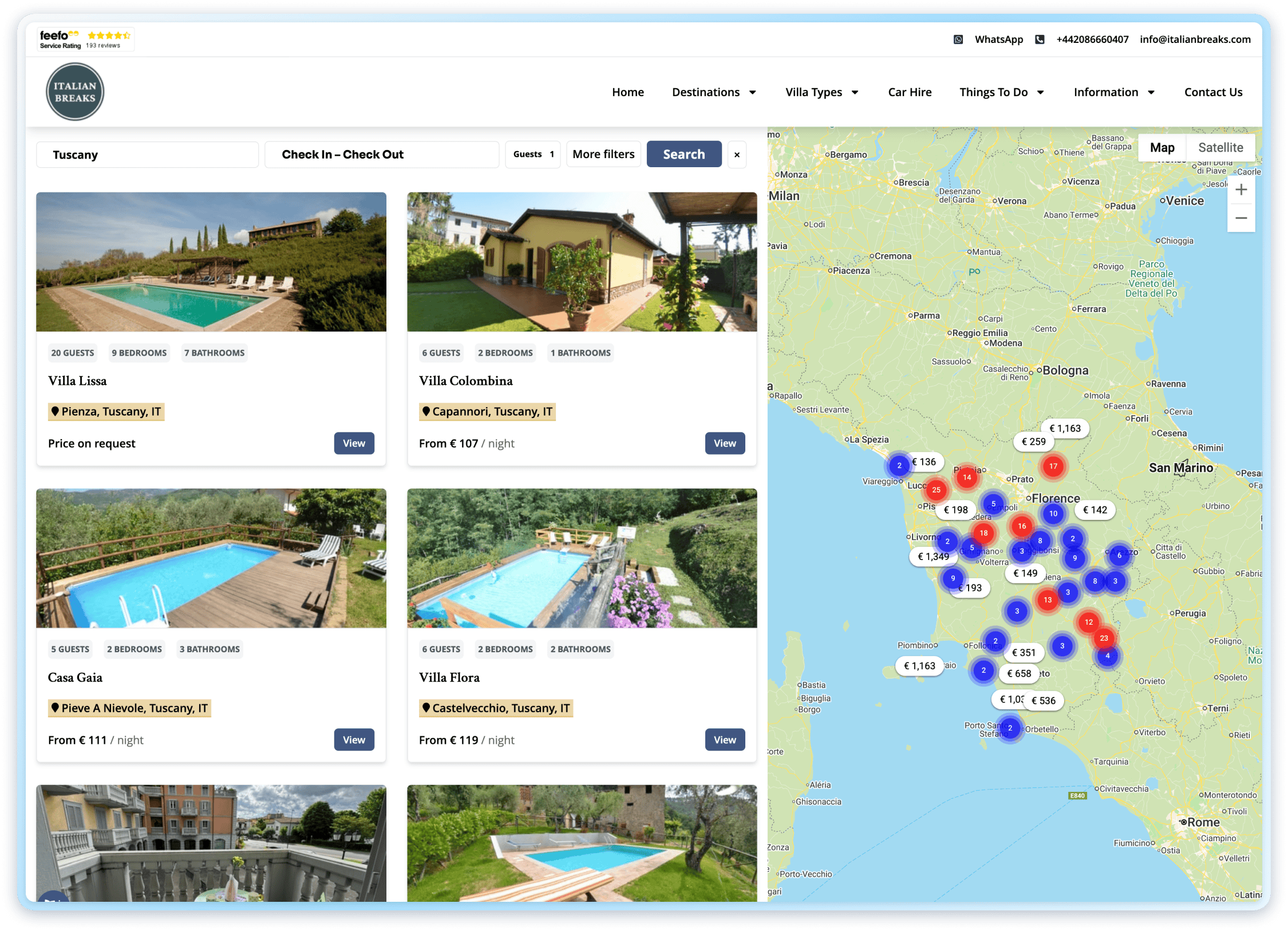Open Villa Lissa photo

[211, 262]
